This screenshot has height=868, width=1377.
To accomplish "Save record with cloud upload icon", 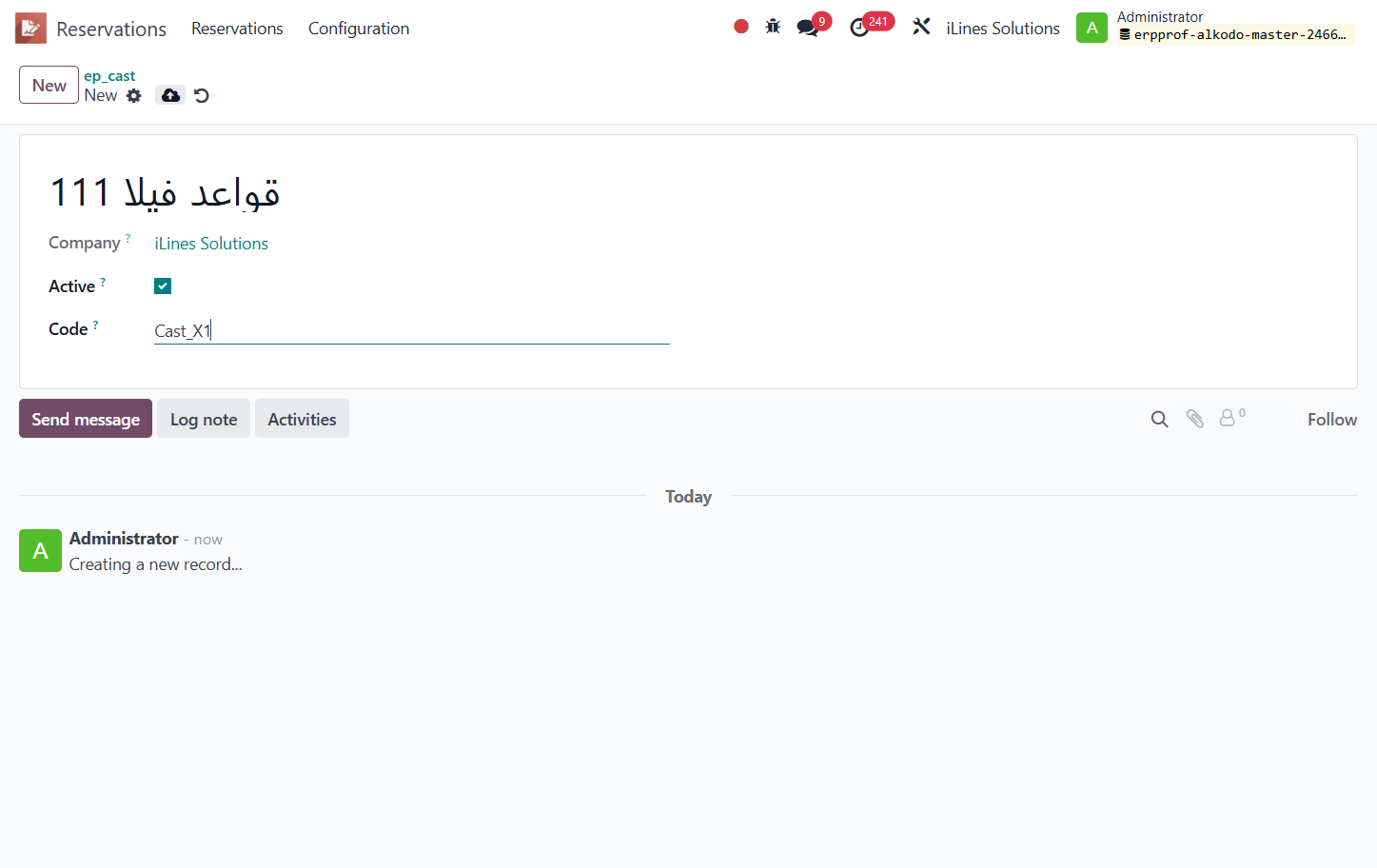I will 170,95.
